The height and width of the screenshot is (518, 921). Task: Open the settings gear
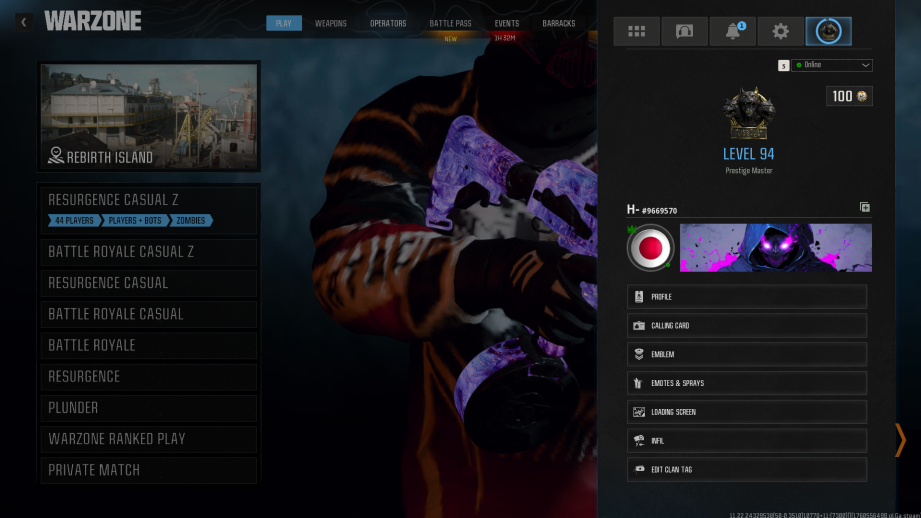780,31
